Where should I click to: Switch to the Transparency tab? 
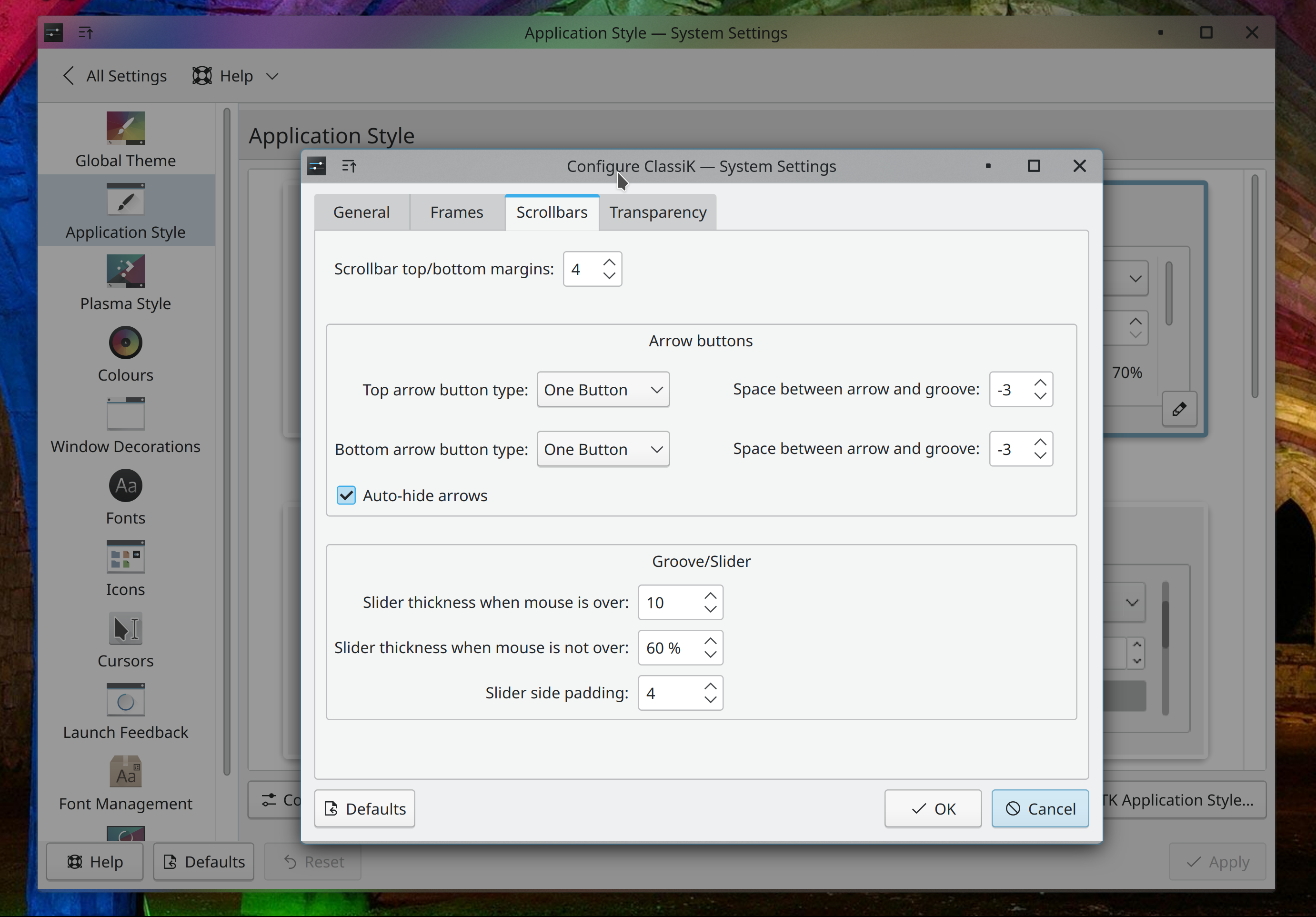coord(657,212)
